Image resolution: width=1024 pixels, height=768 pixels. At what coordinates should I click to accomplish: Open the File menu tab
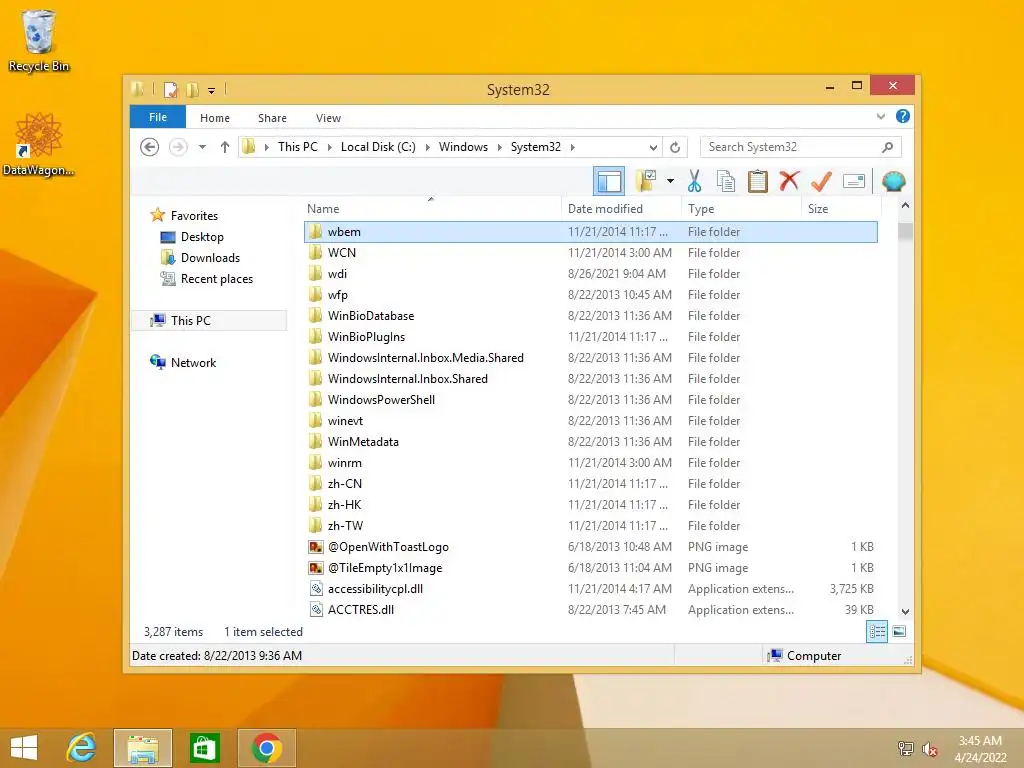(158, 117)
